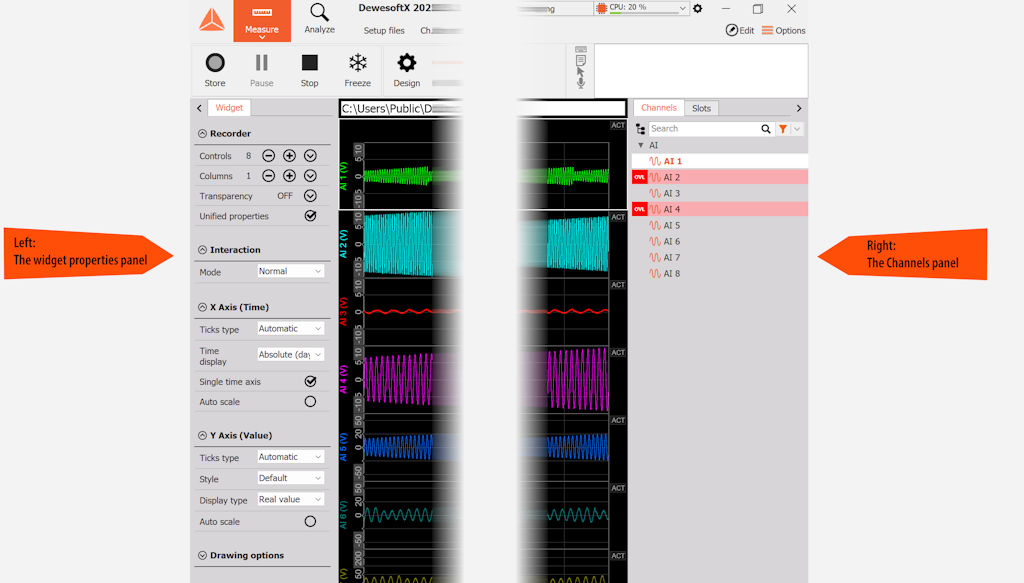Decrease the Columns count
Image resolution: width=1024 pixels, height=583 pixels.
pyautogui.click(x=268, y=176)
